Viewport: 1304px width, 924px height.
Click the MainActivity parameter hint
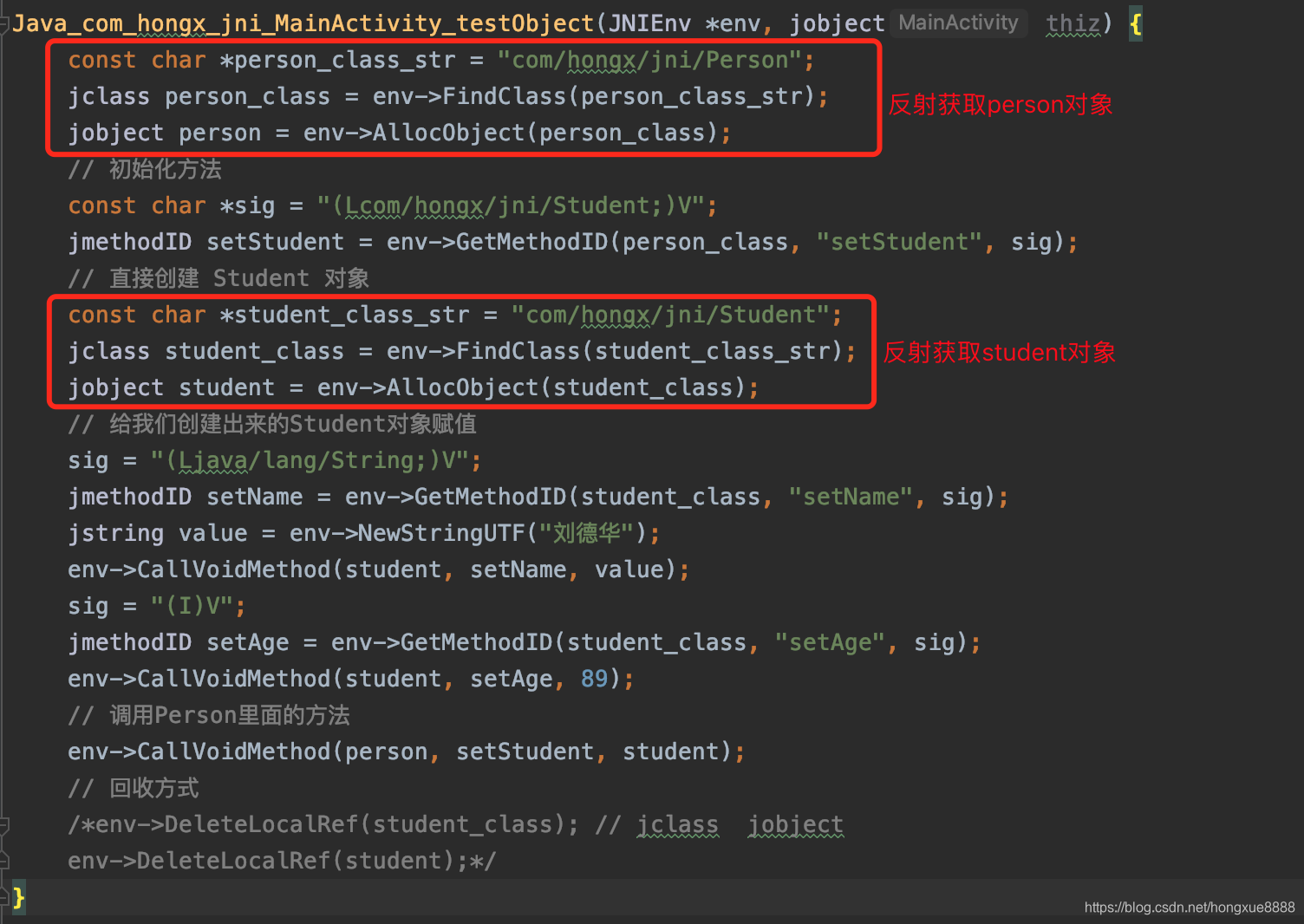(958, 23)
